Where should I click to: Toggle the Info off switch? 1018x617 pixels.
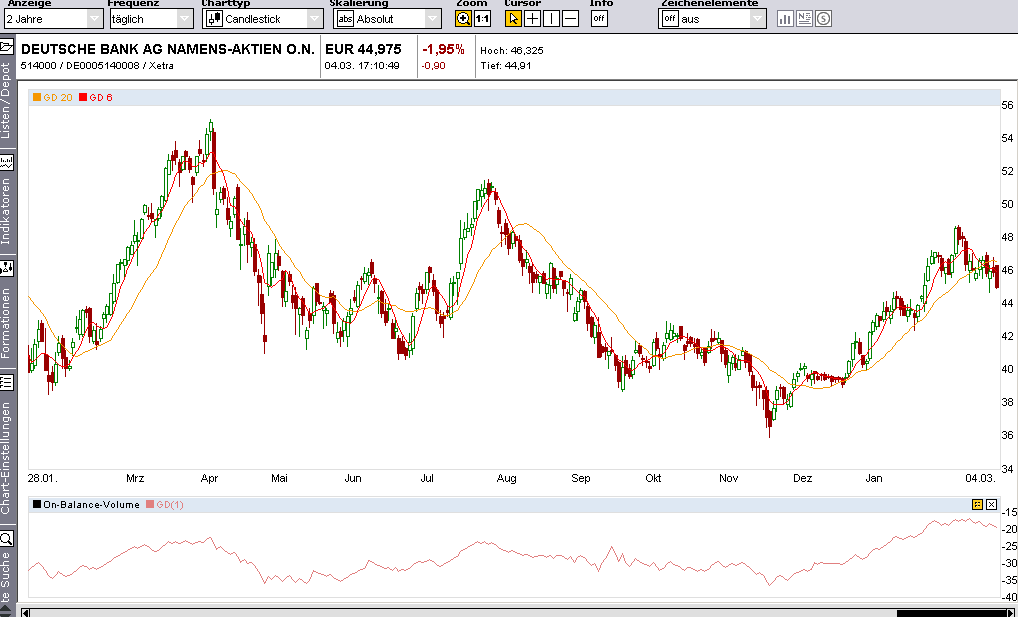(x=598, y=18)
